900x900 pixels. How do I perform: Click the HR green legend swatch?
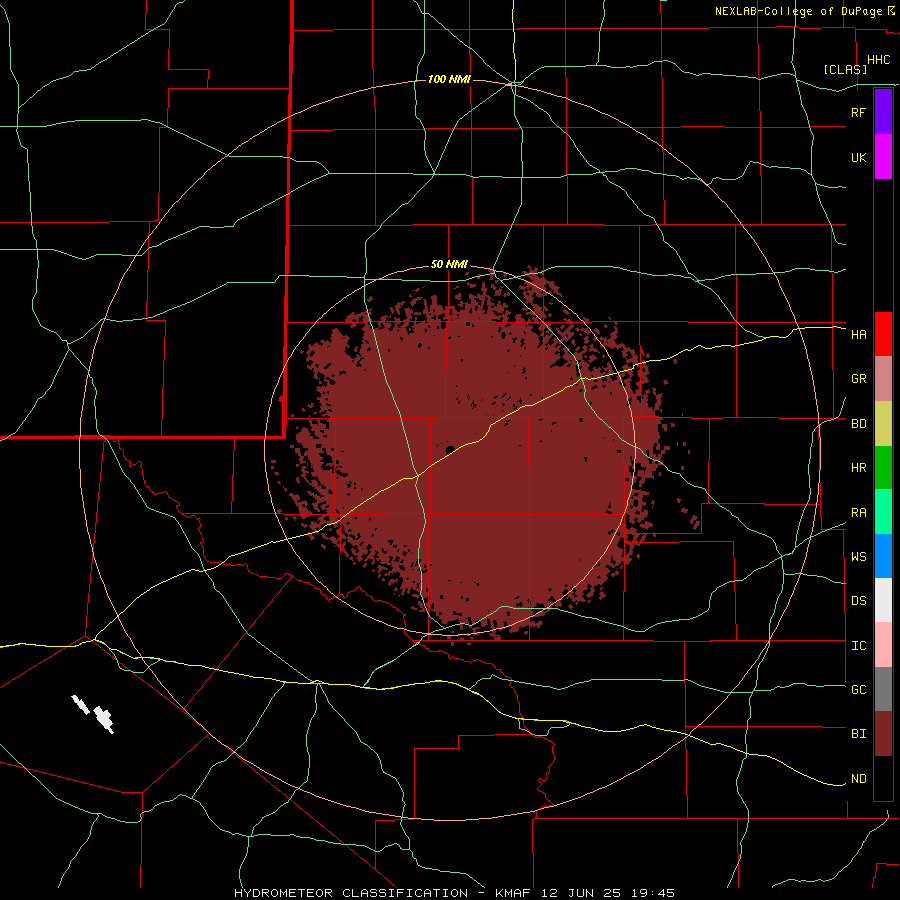point(883,468)
